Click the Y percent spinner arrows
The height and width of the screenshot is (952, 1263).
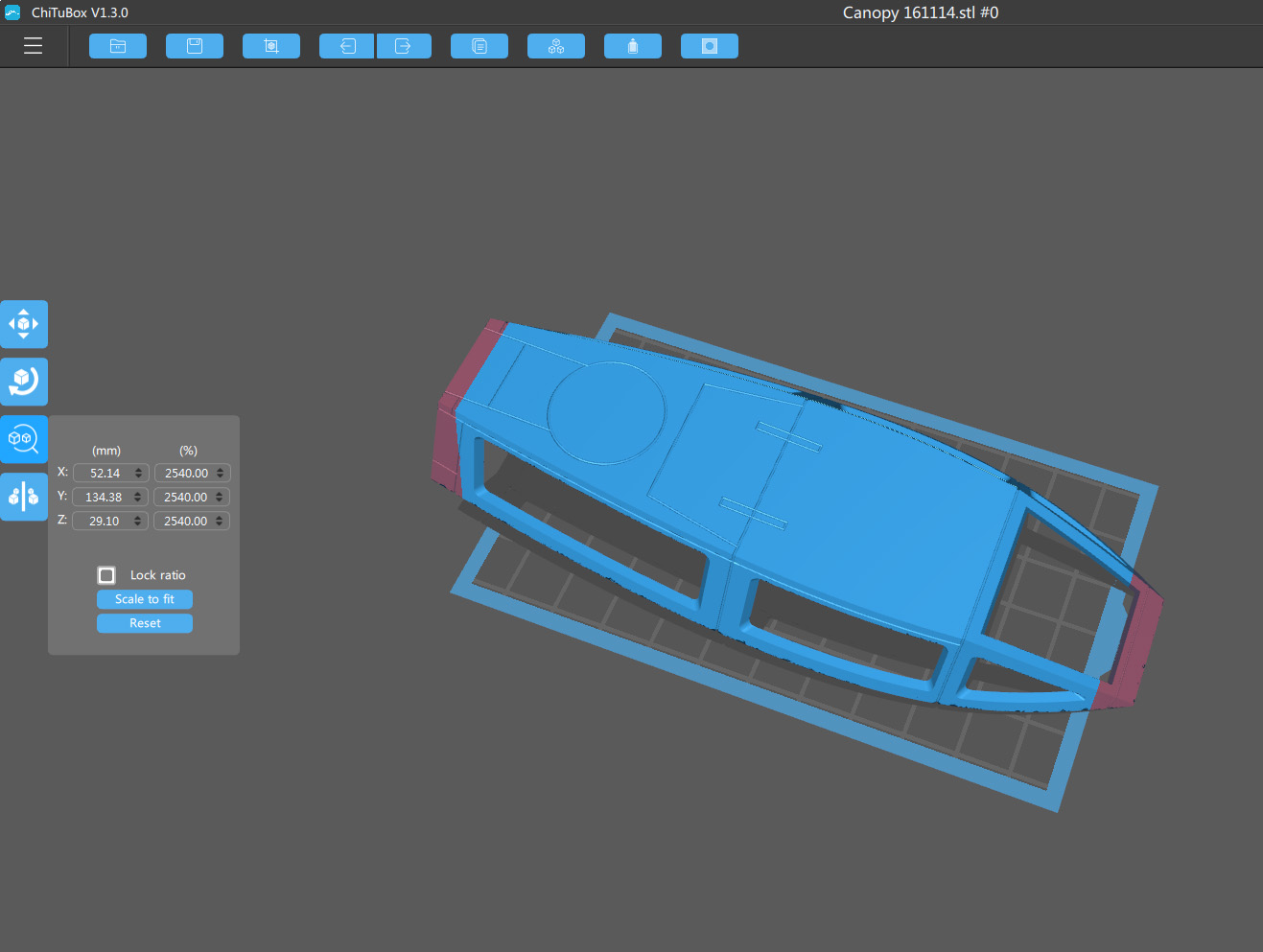[x=220, y=497]
